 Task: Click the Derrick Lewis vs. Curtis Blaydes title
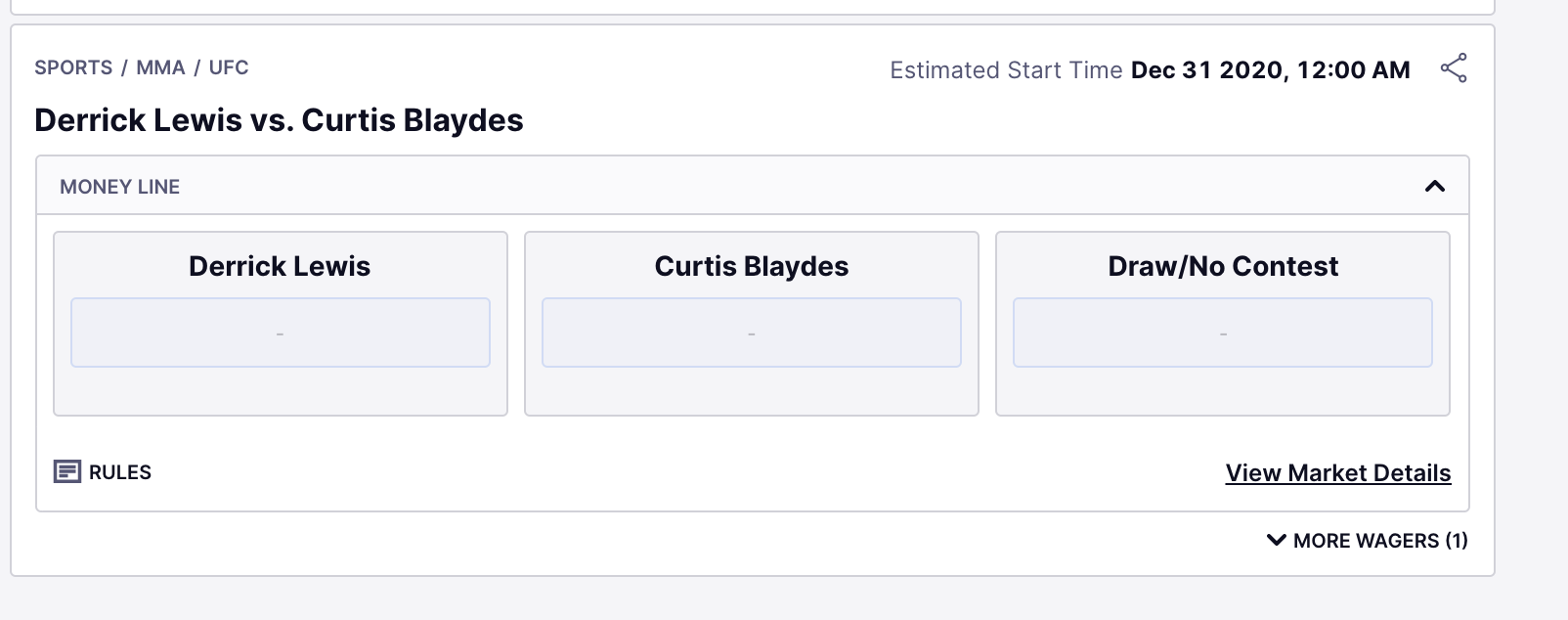[279, 120]
